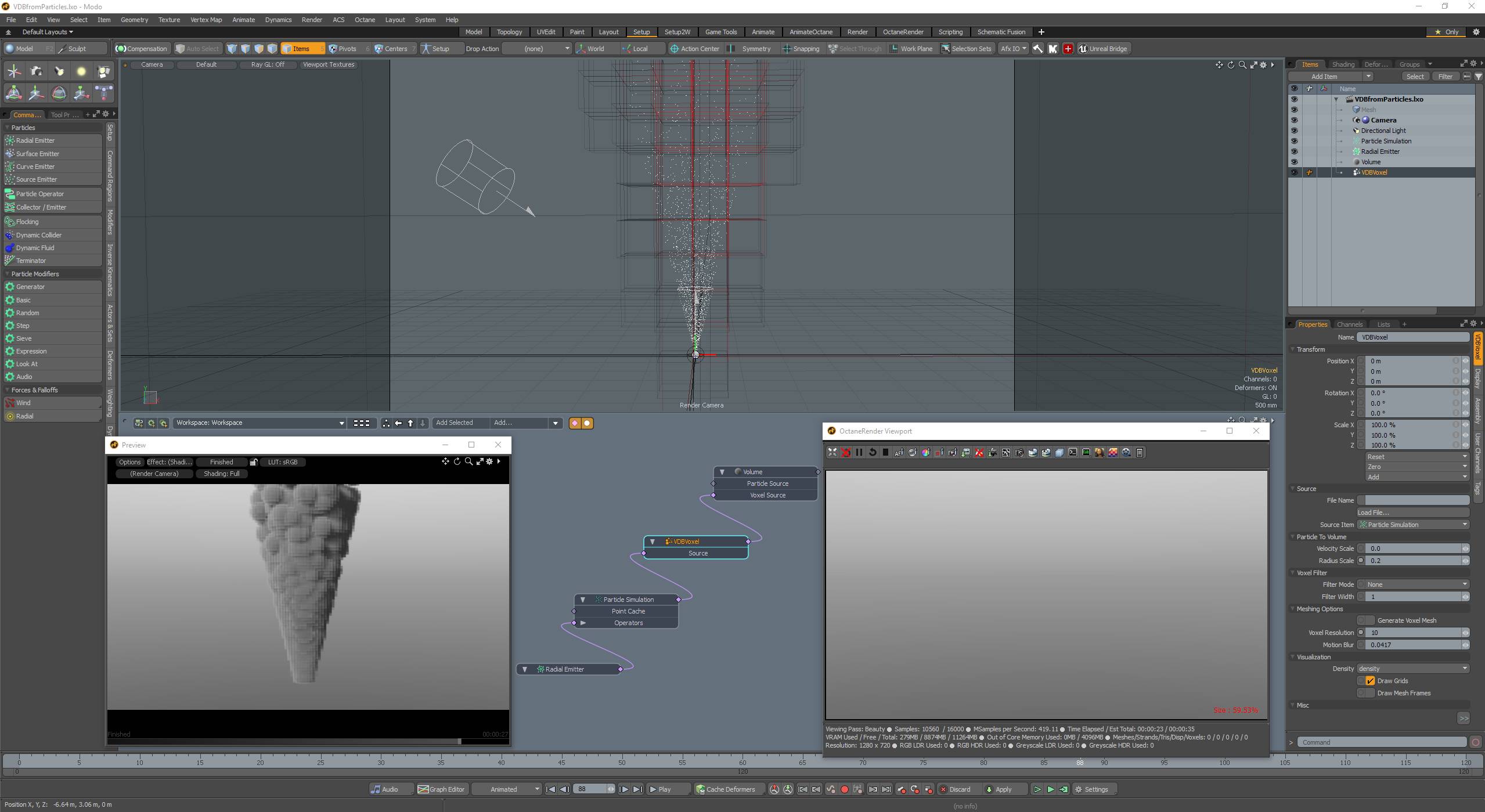Screen dimensions: 1485x812
Task: Pause the Octane render viewport
Action: [859, 453]
